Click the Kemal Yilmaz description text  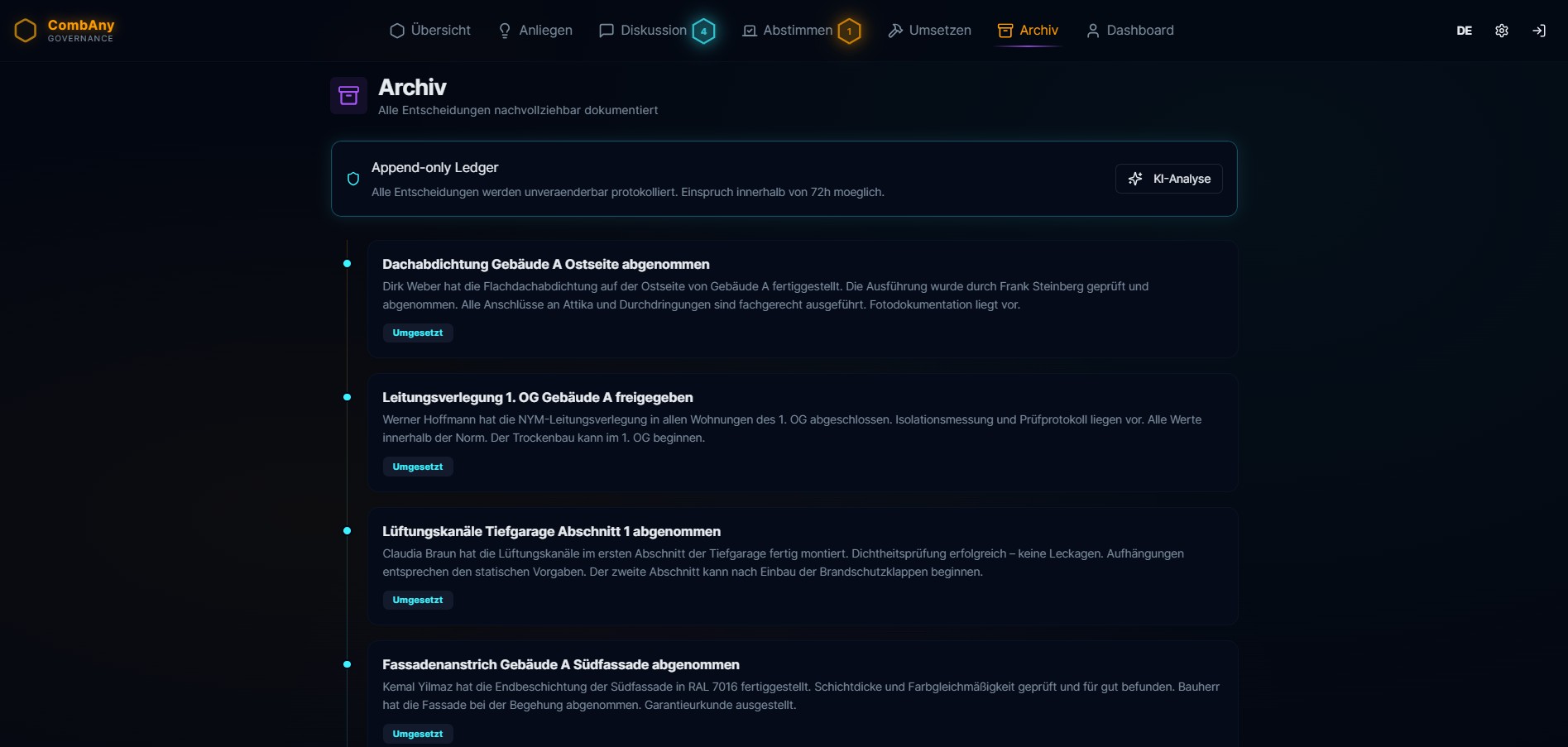801,696
